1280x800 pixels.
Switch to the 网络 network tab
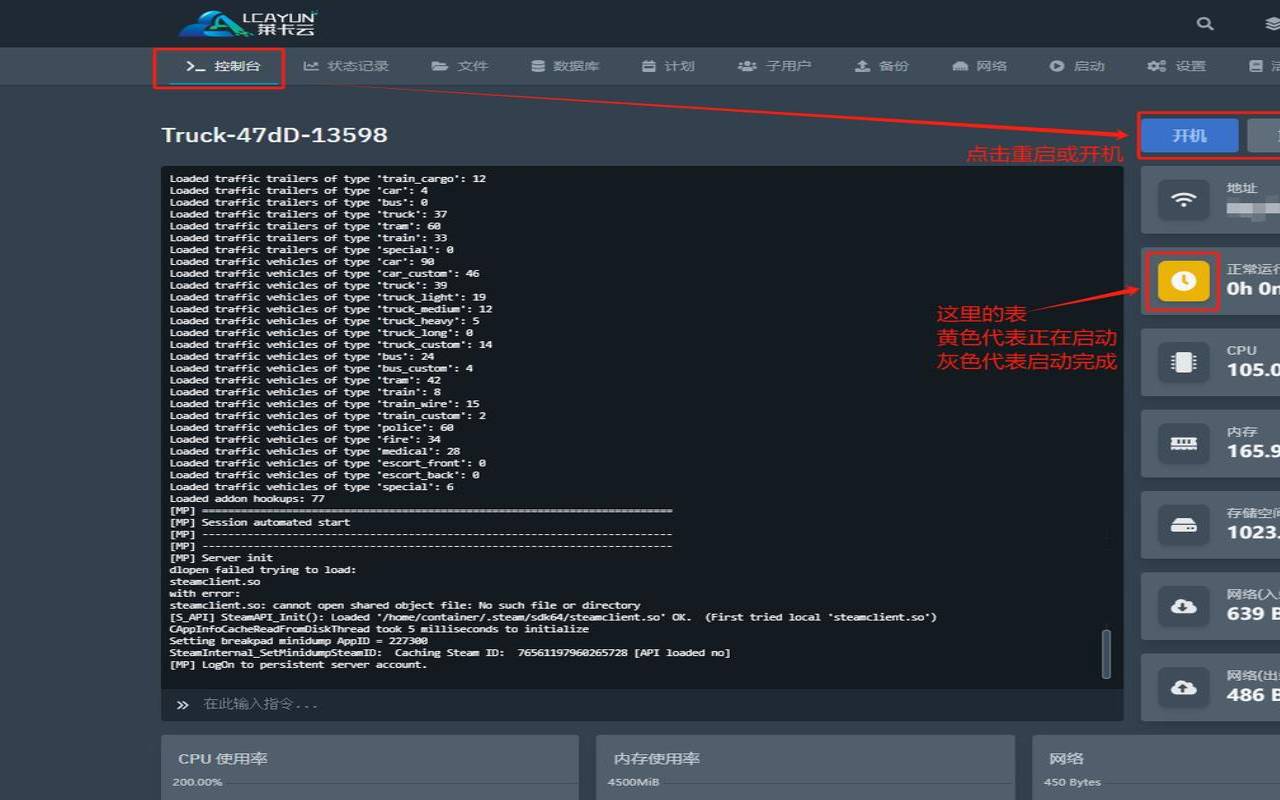[x=980, y=66]
